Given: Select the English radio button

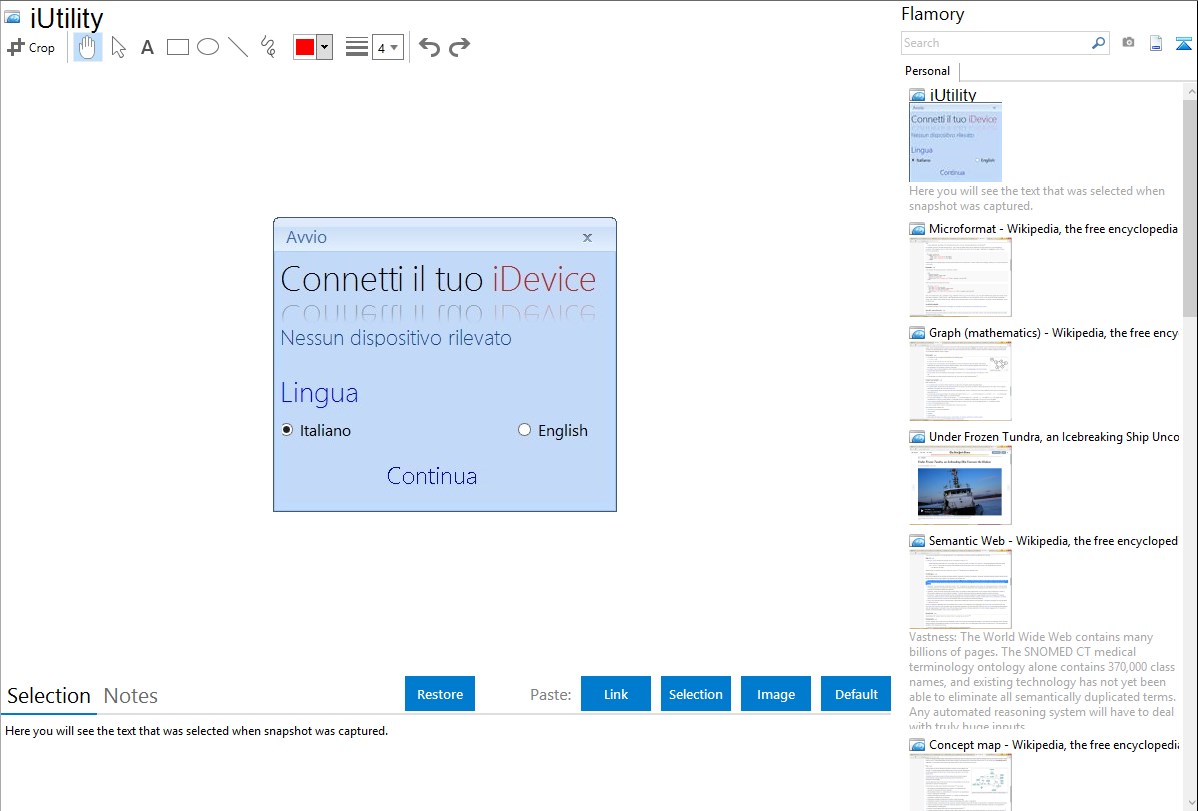Looking at the screenshot, I should click(524, 430).
